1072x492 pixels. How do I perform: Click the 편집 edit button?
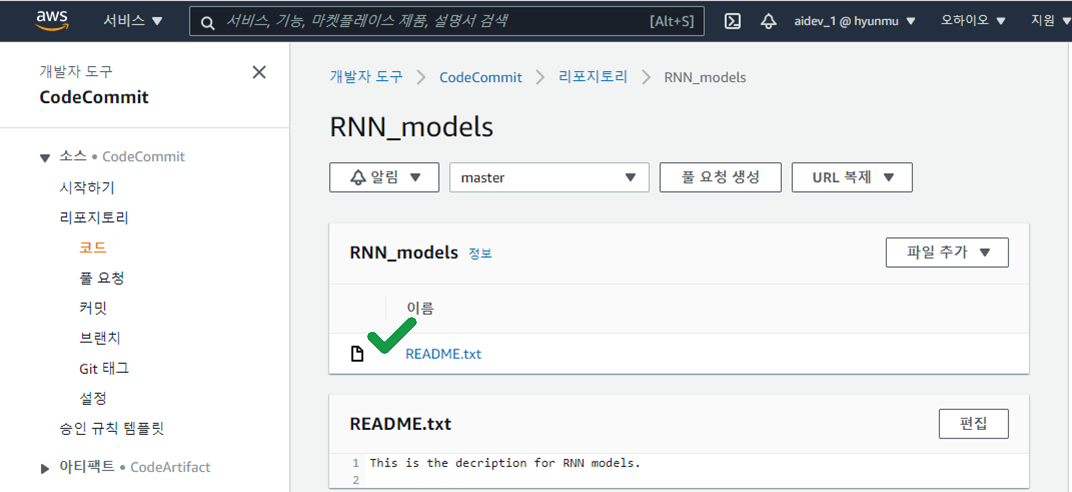(x=974, y=424)
